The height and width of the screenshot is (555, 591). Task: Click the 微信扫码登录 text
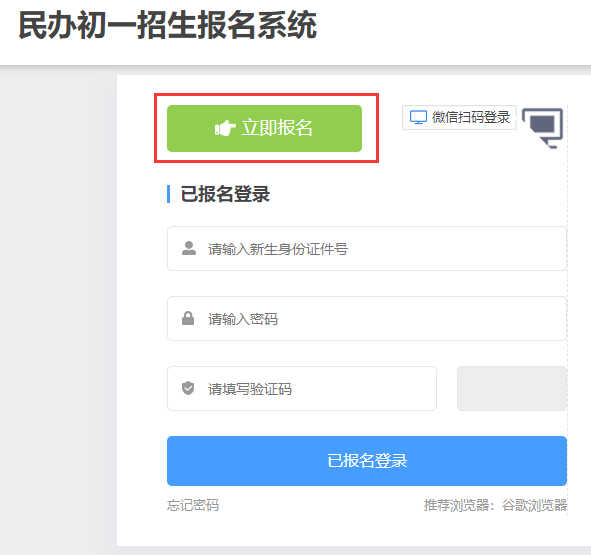coord(471,117)
